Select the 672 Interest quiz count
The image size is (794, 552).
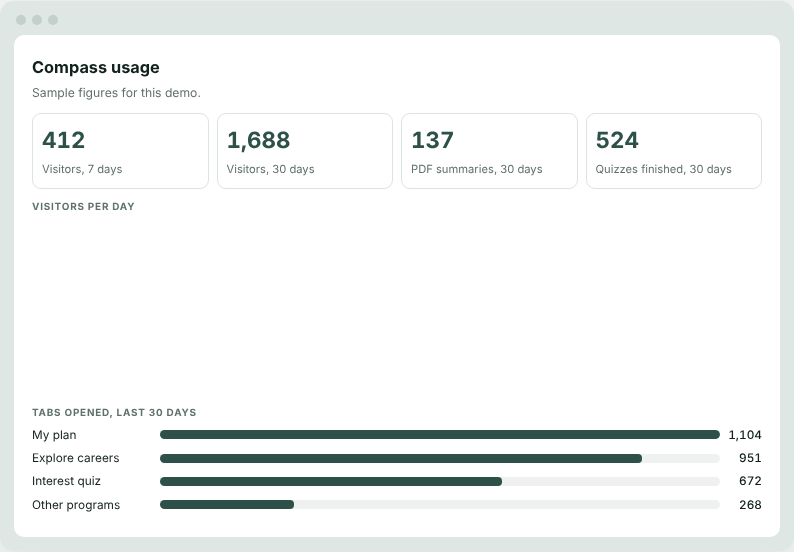[x=750, y=481]
